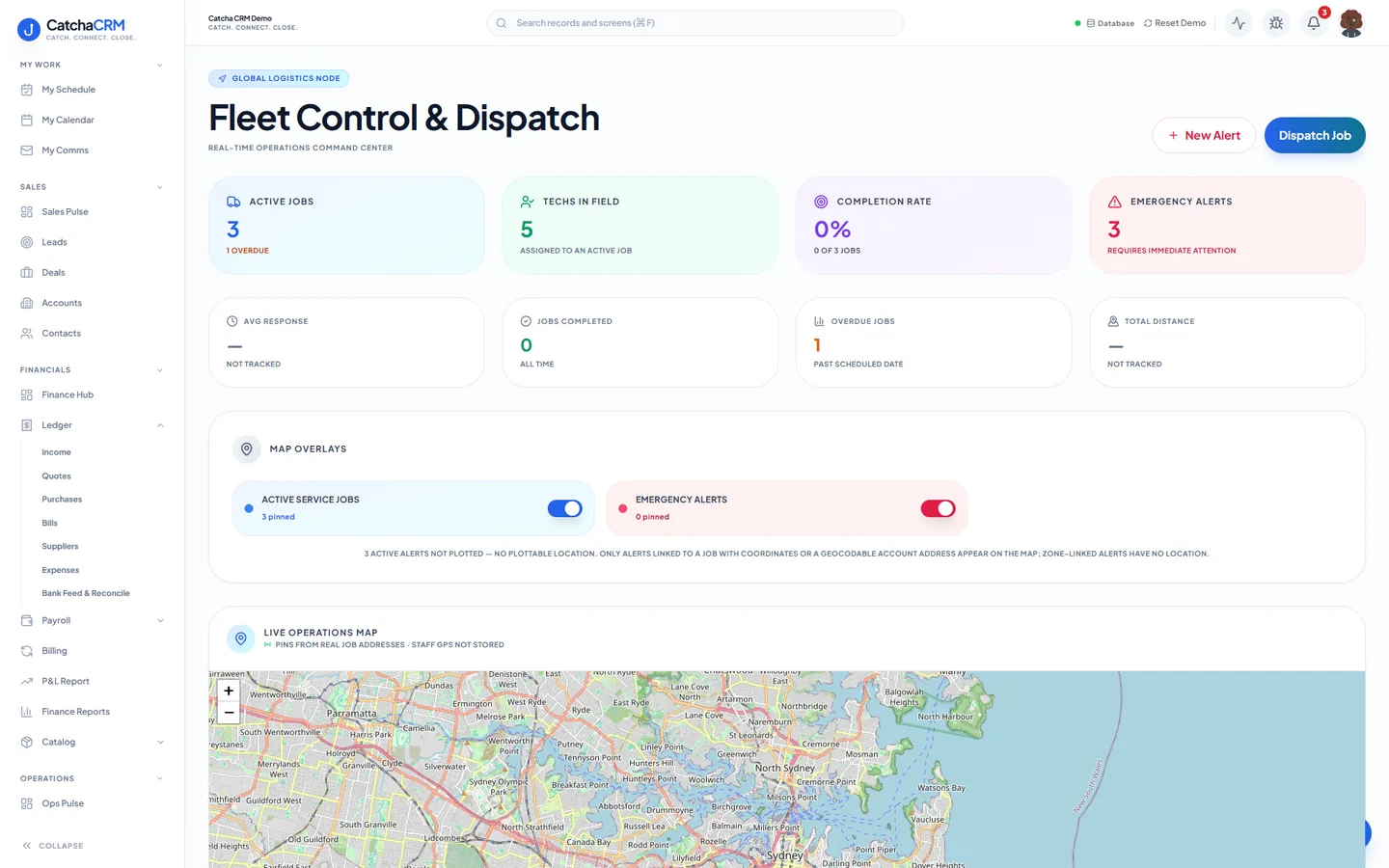Screen dimensions: 1389x868
Task: Click the search records input field
Action: (695, 23)
